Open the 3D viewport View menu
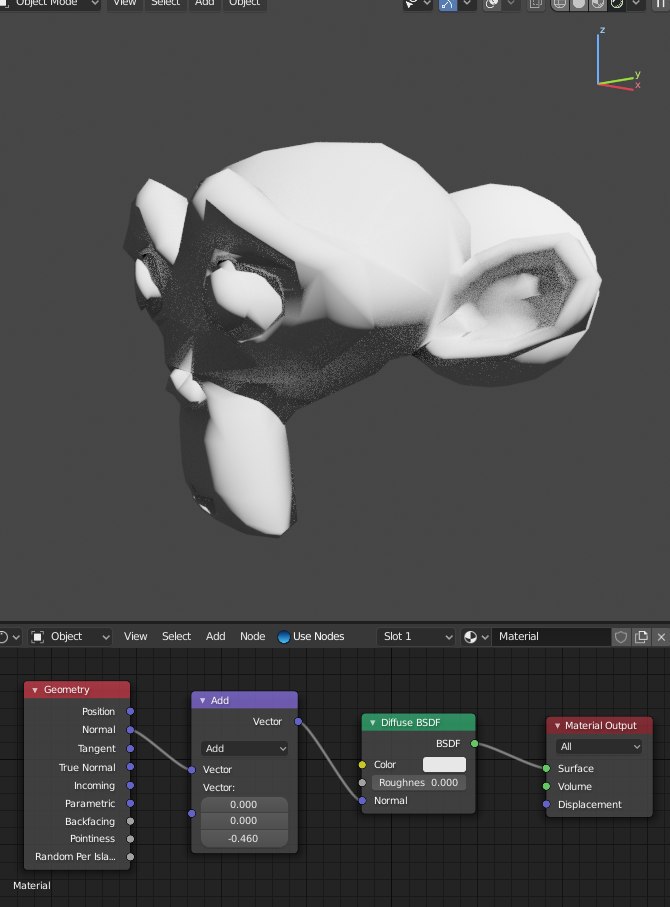This screenshot has width=670, height=907. (x=124, y=4)
